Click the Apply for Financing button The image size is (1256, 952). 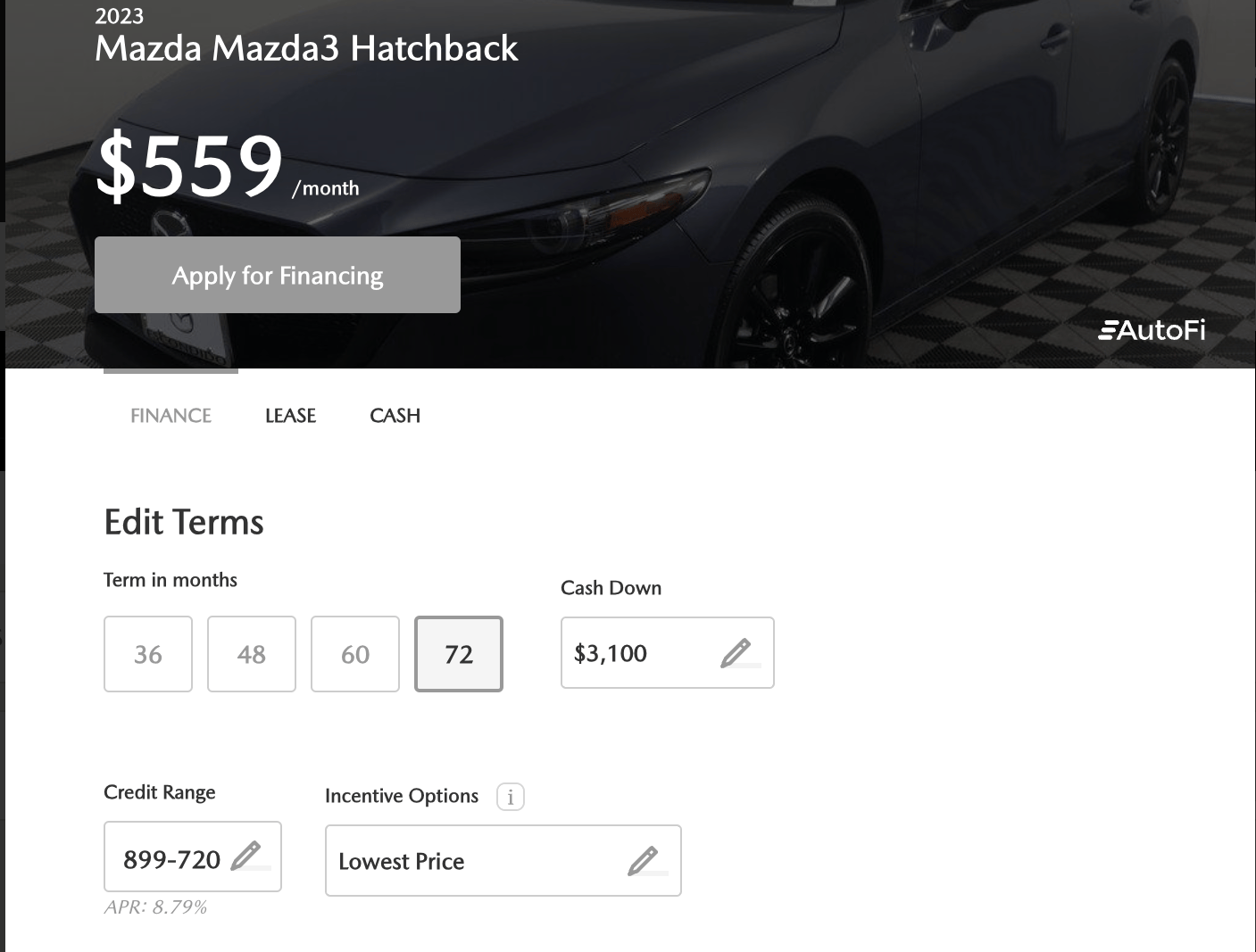point(278,275)
